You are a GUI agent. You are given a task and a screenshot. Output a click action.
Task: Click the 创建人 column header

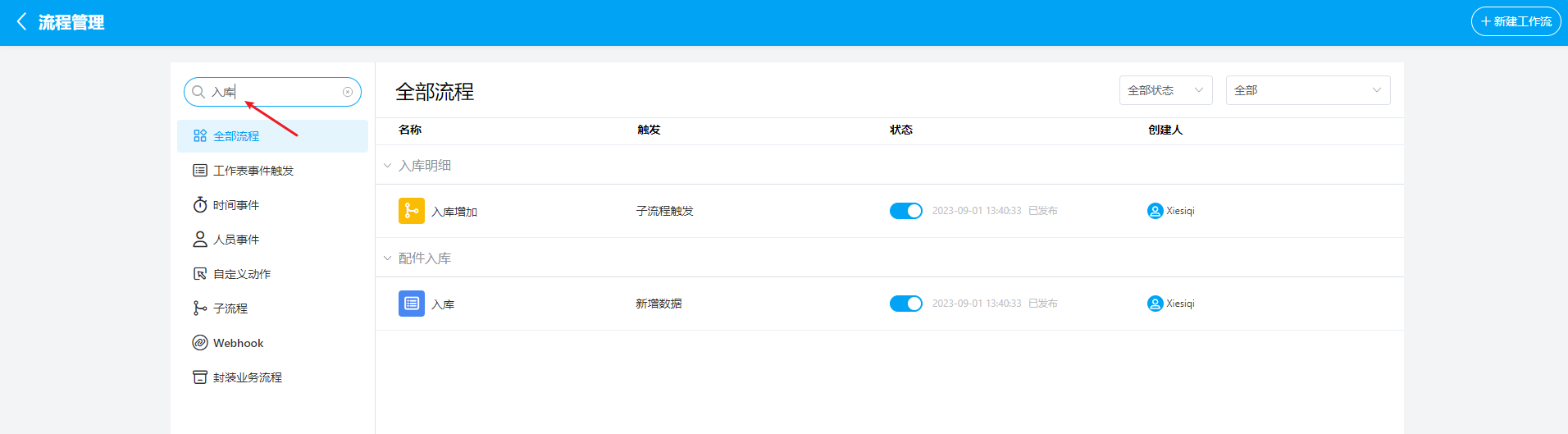click(1165, 130)
